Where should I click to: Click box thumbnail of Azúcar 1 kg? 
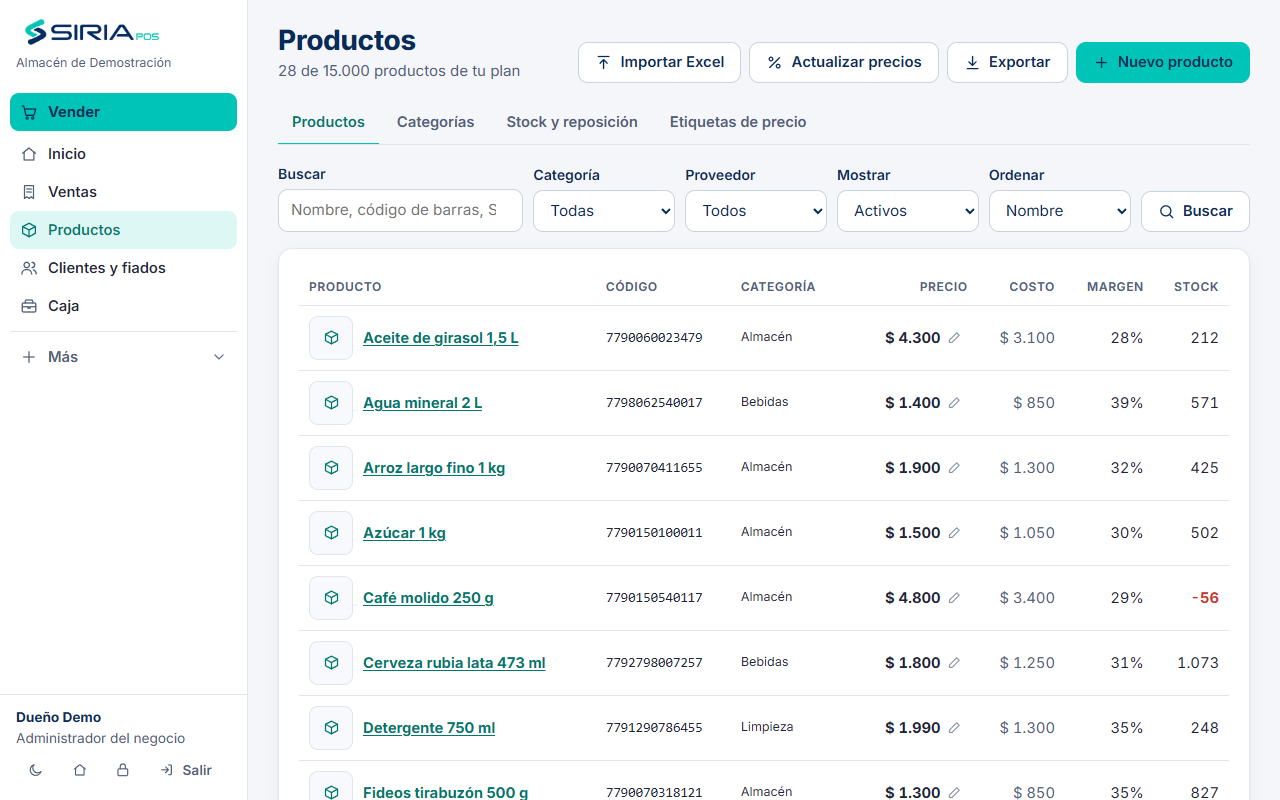point(331,533)
